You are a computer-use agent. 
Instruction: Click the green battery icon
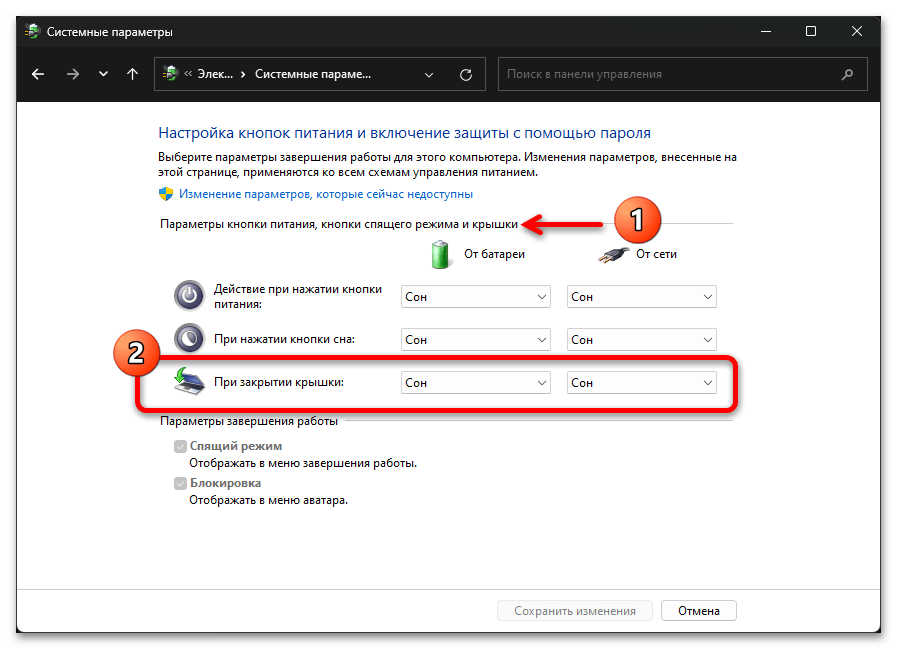pyautogui.click(x=440, y=255)
